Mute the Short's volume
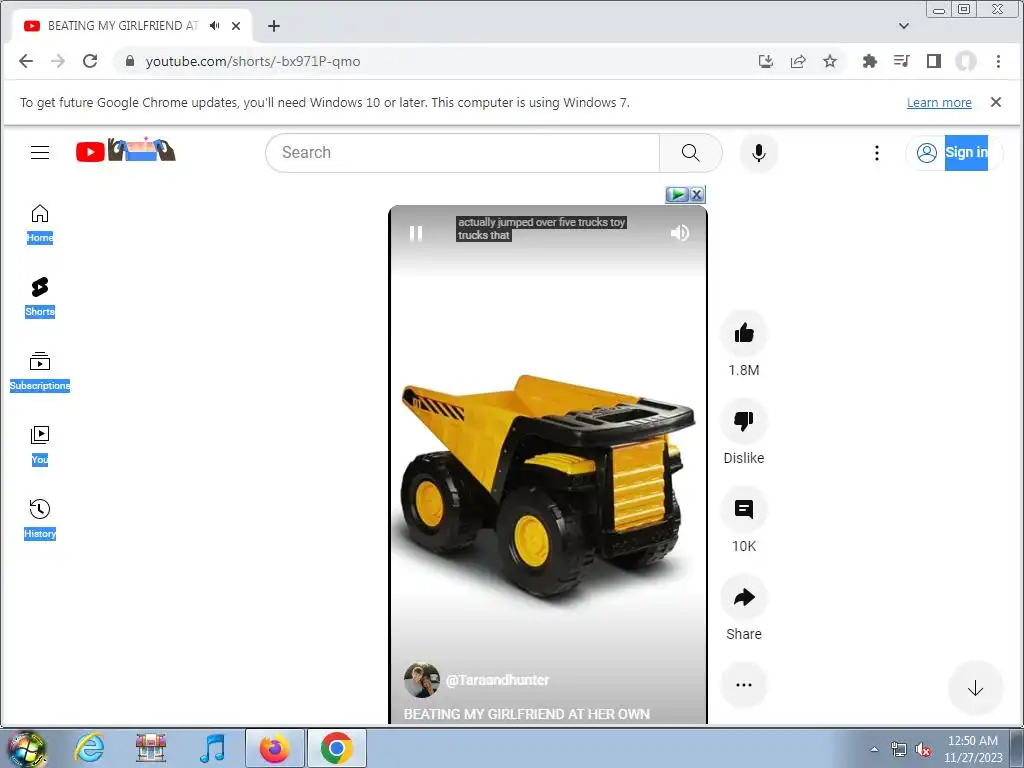Viewport: 1024px width, 768px height. point(680,233)
